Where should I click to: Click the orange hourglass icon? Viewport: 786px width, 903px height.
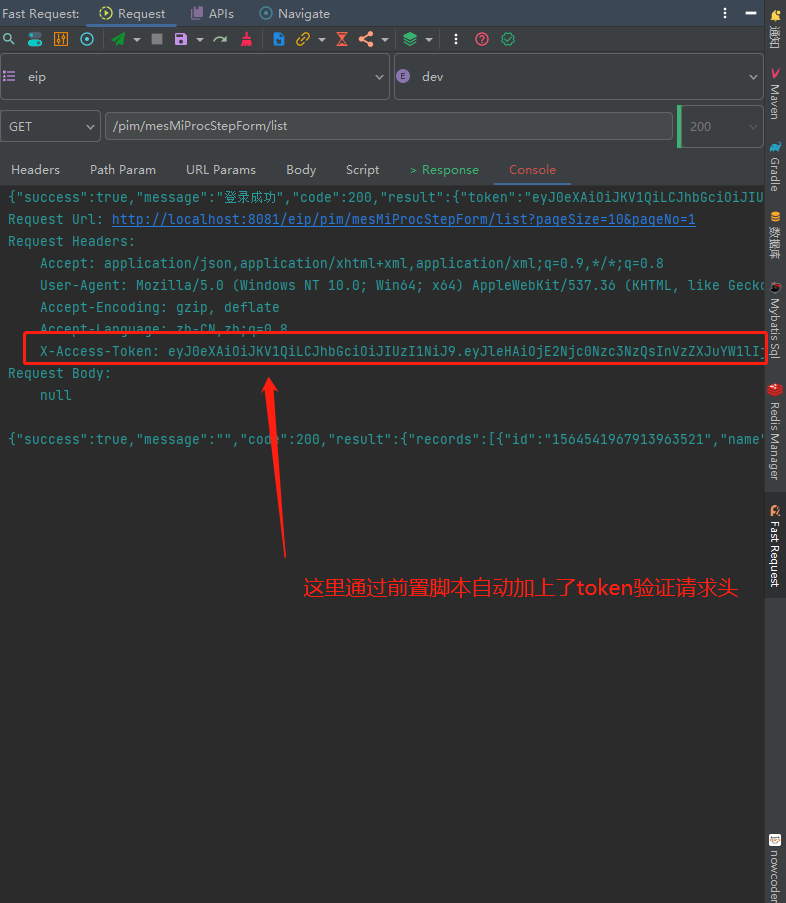[x=342, y=39]
